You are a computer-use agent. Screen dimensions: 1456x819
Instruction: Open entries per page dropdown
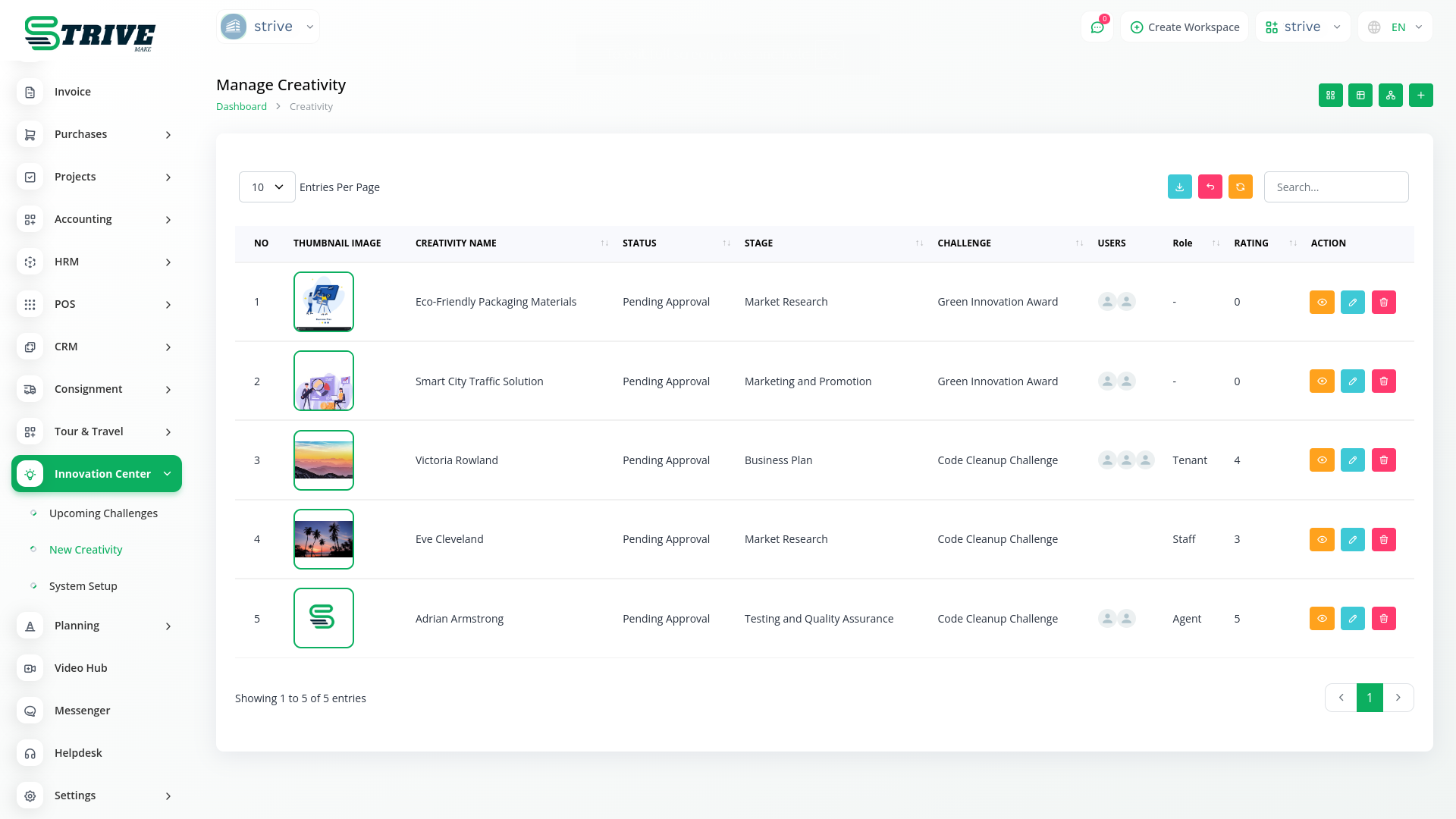click(x=267, y=187)
